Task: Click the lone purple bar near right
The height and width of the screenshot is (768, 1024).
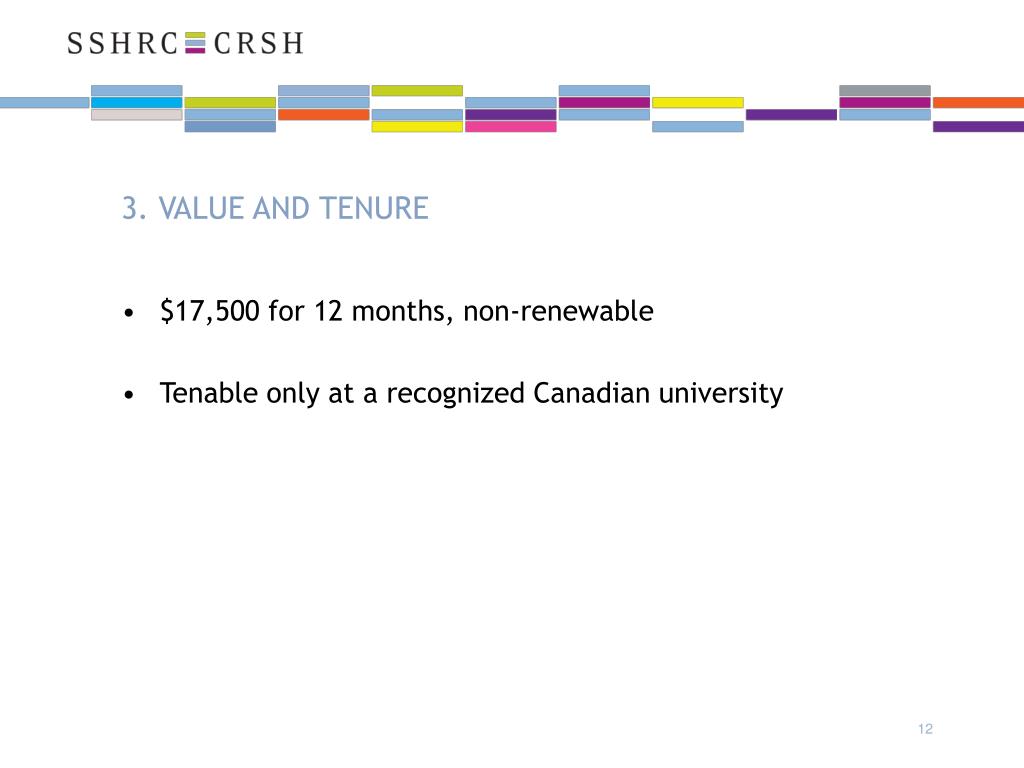Action: tap(792, 115)
